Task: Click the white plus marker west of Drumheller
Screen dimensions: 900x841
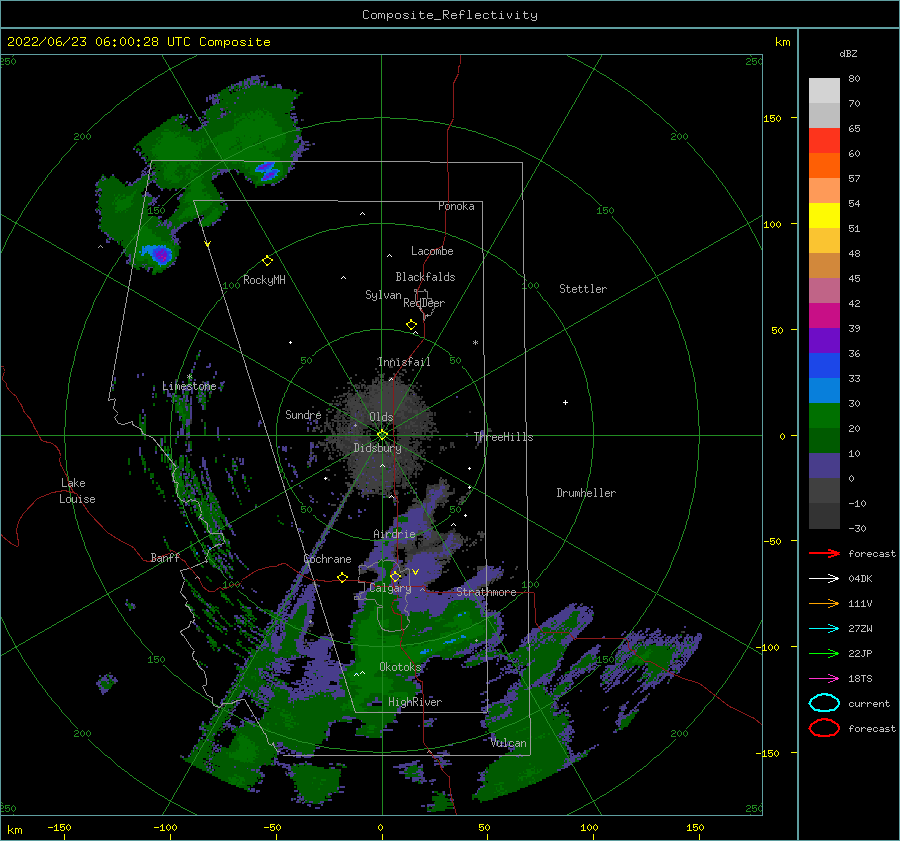Action: click(565, 402)
